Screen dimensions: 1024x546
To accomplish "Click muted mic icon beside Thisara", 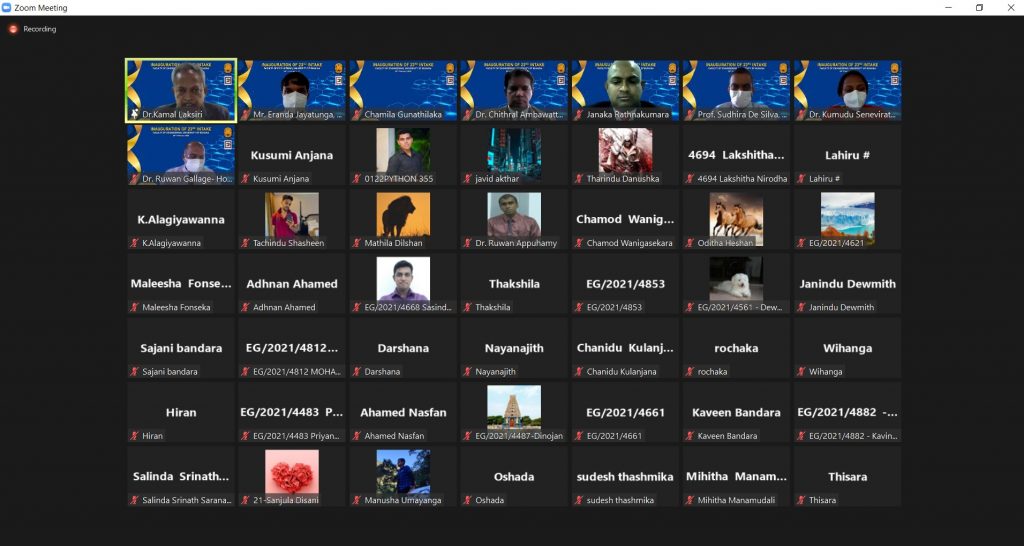I will (x=801, y=500).
